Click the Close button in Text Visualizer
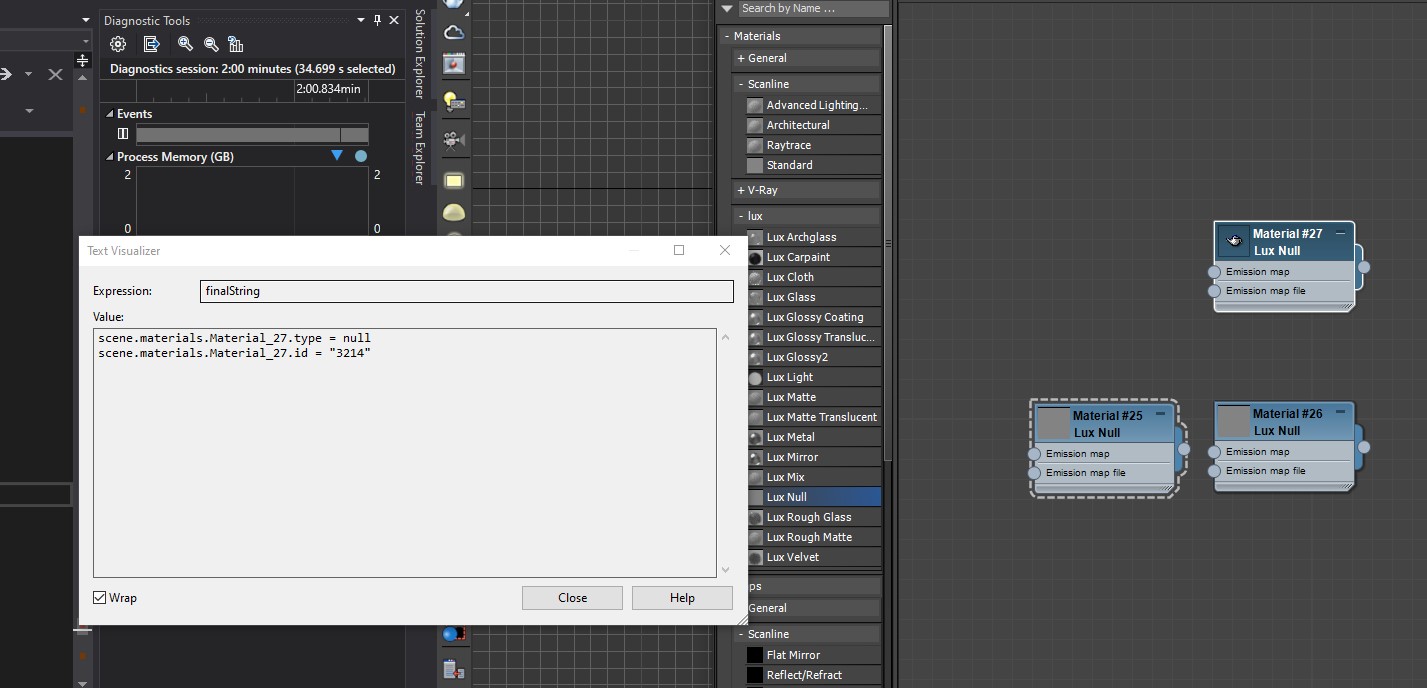This screenshot has width=1427, height=688. point(572,598)
